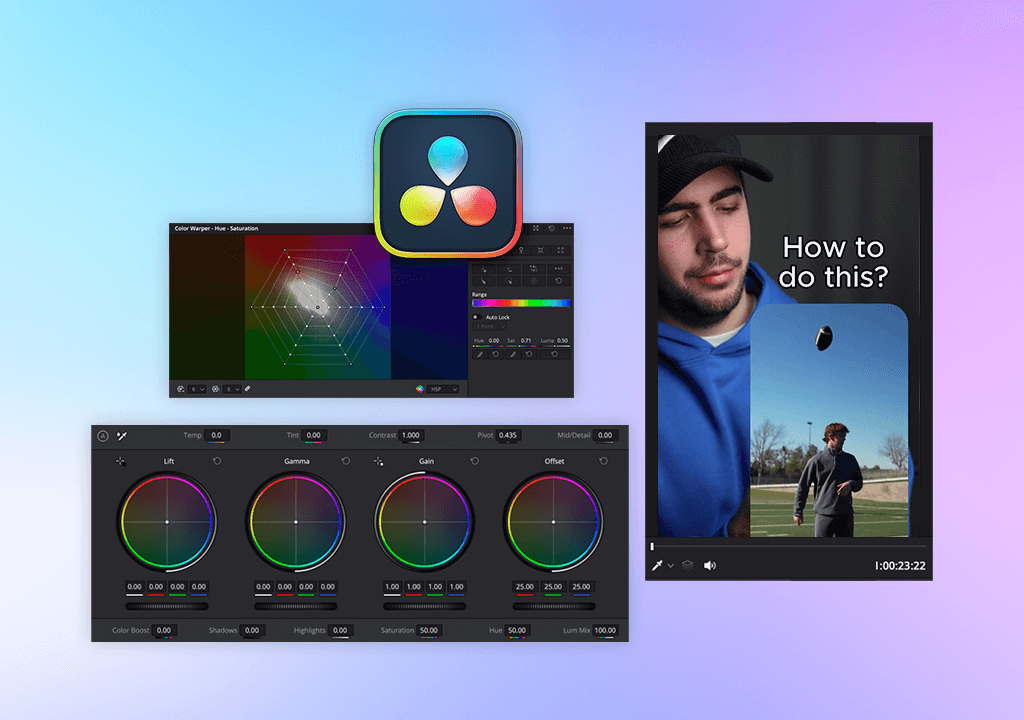Click the Saturation value field showing 50.00
The image size is (1024, 720).
(428, 630)
